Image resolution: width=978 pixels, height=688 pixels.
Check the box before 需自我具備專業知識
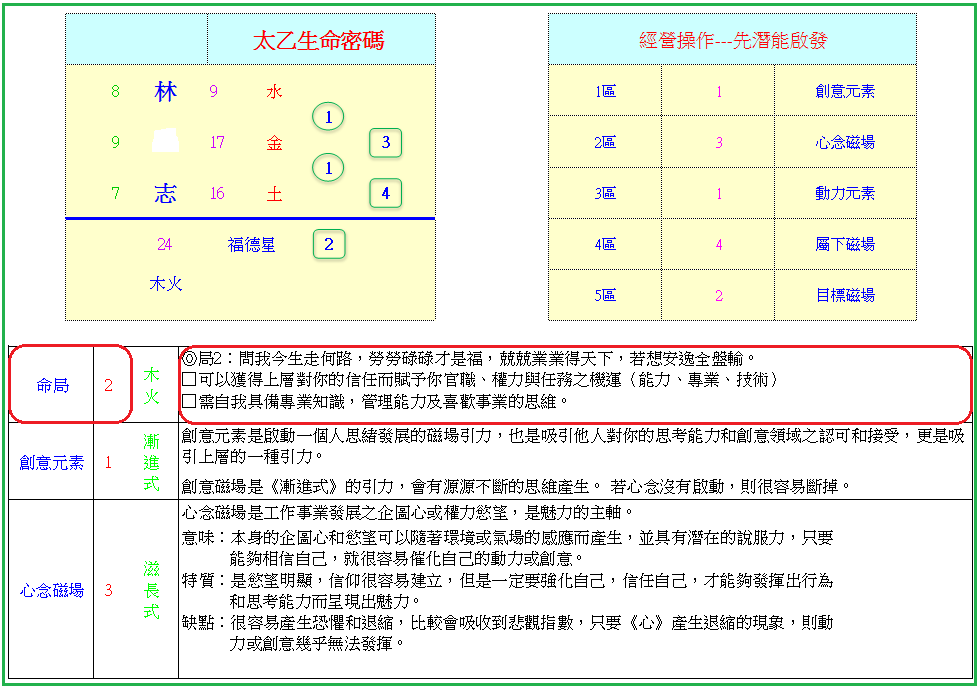pyautogui.click(x=189, y=402)
